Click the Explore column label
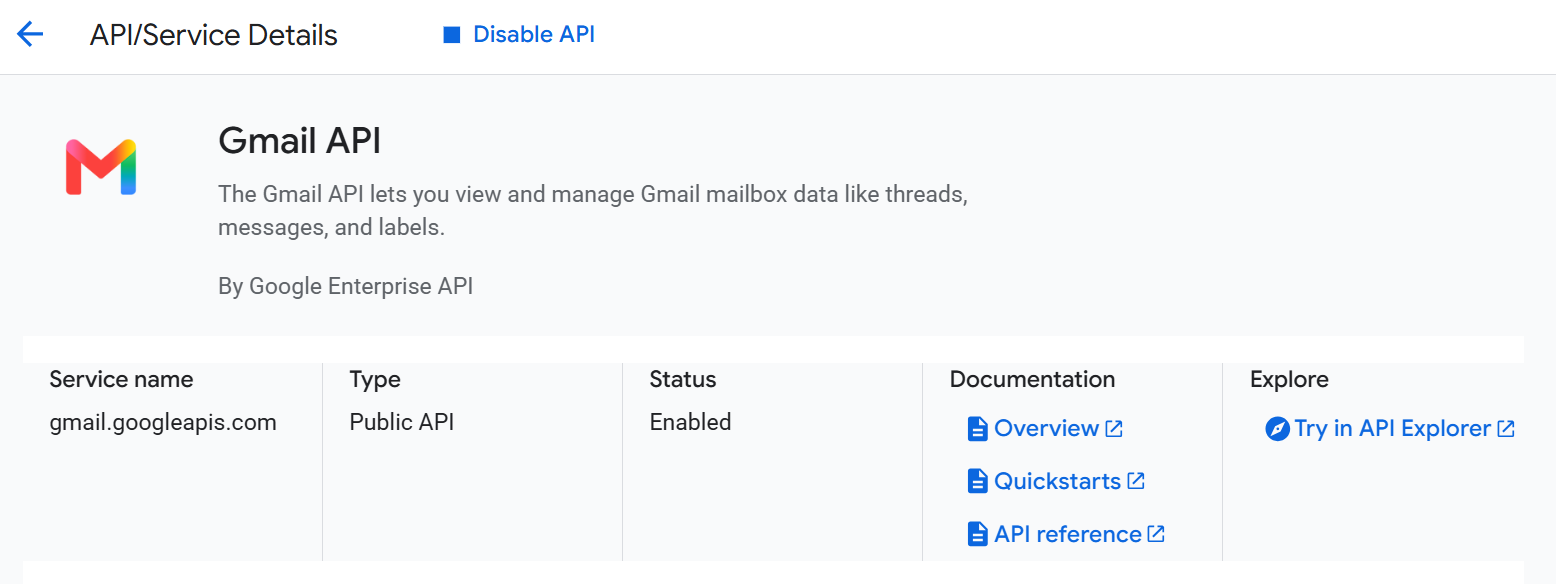 [x=1289, y=380]
